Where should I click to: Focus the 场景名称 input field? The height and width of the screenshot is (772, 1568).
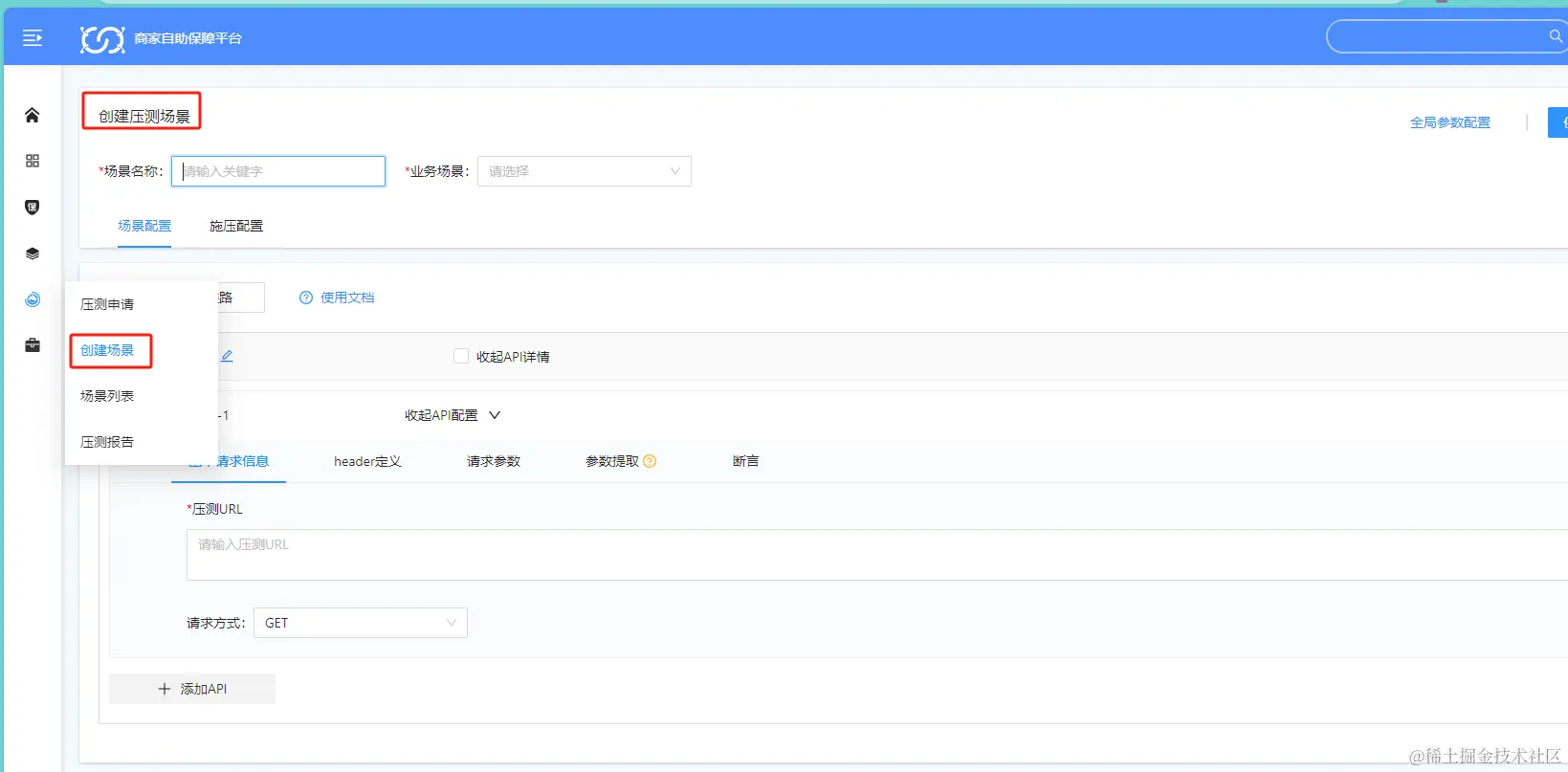(x=278, y=171)
